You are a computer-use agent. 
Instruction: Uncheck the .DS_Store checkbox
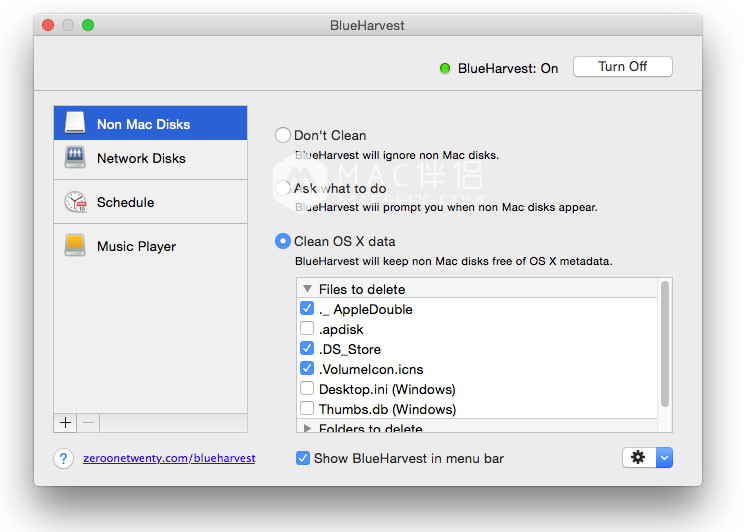tap(307, 348)
